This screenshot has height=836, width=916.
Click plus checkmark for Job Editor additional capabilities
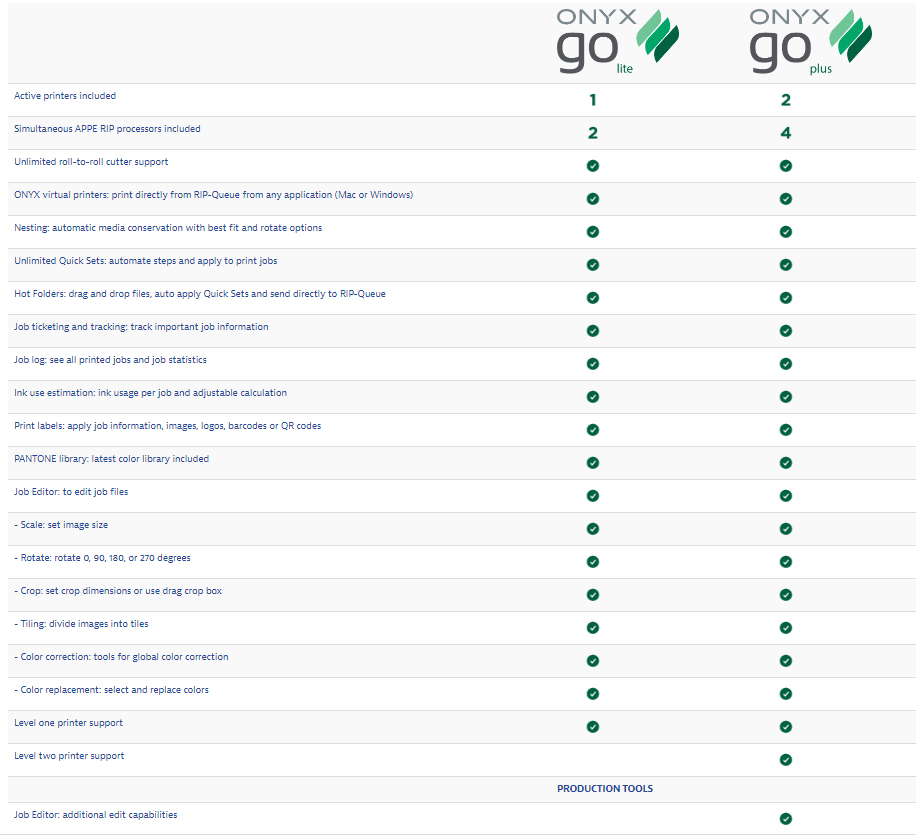pyautogui.click(x=786, y=819)
